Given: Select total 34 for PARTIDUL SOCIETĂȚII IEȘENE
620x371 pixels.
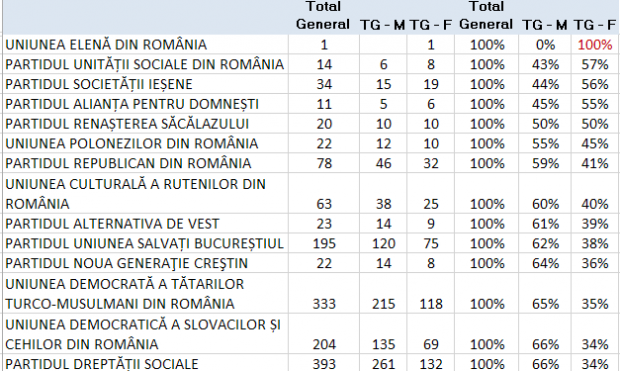Looking at the screenshot, I should (324, 84).
